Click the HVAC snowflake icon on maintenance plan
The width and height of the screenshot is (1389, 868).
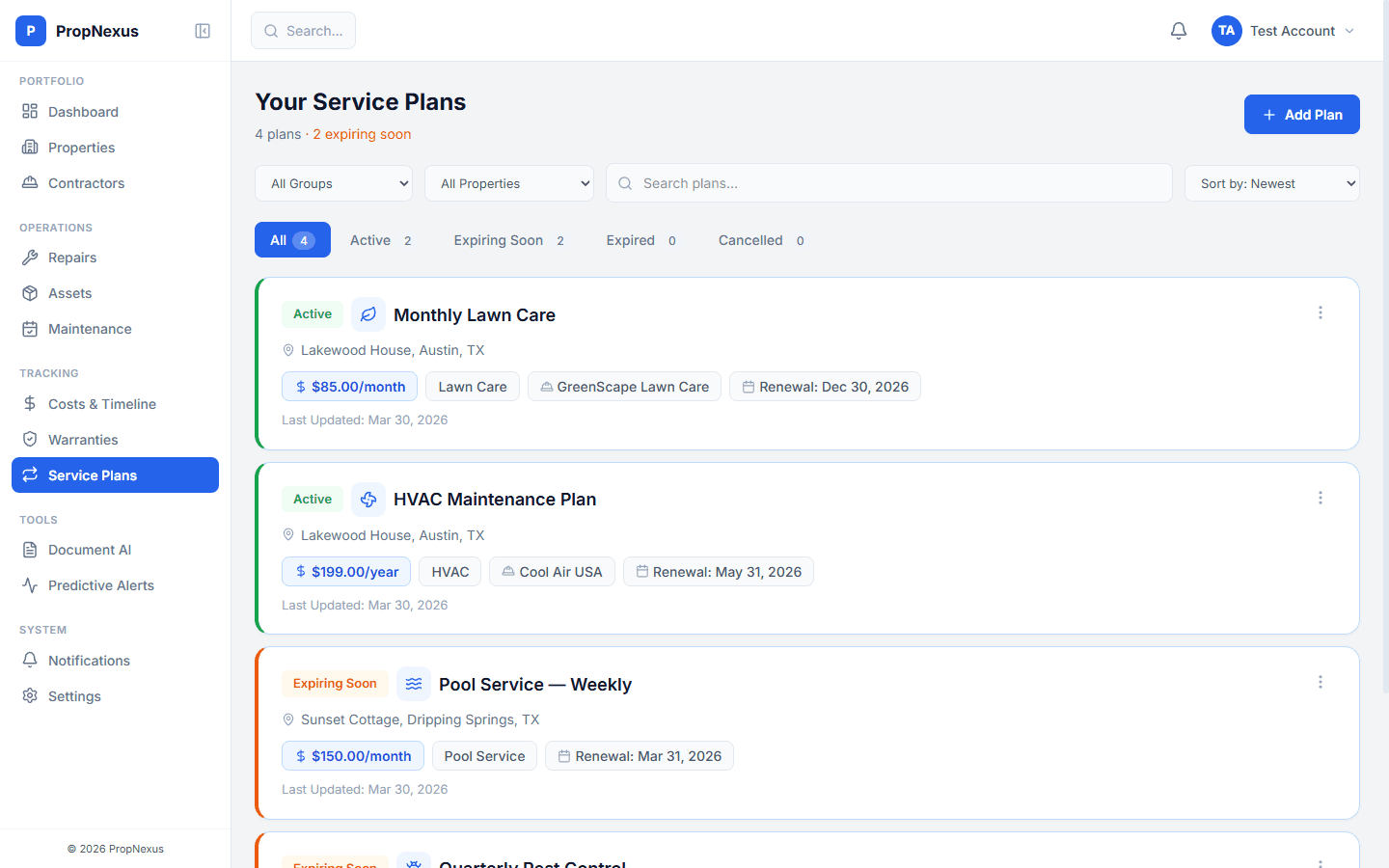[368, 499]
